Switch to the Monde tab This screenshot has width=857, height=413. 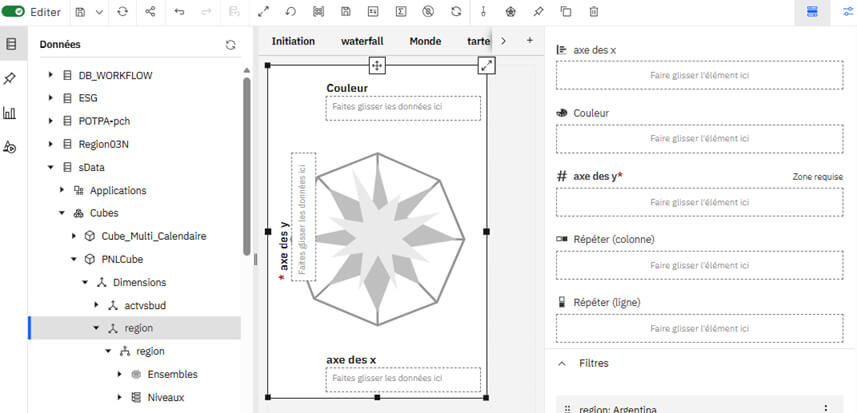(425, 41)
